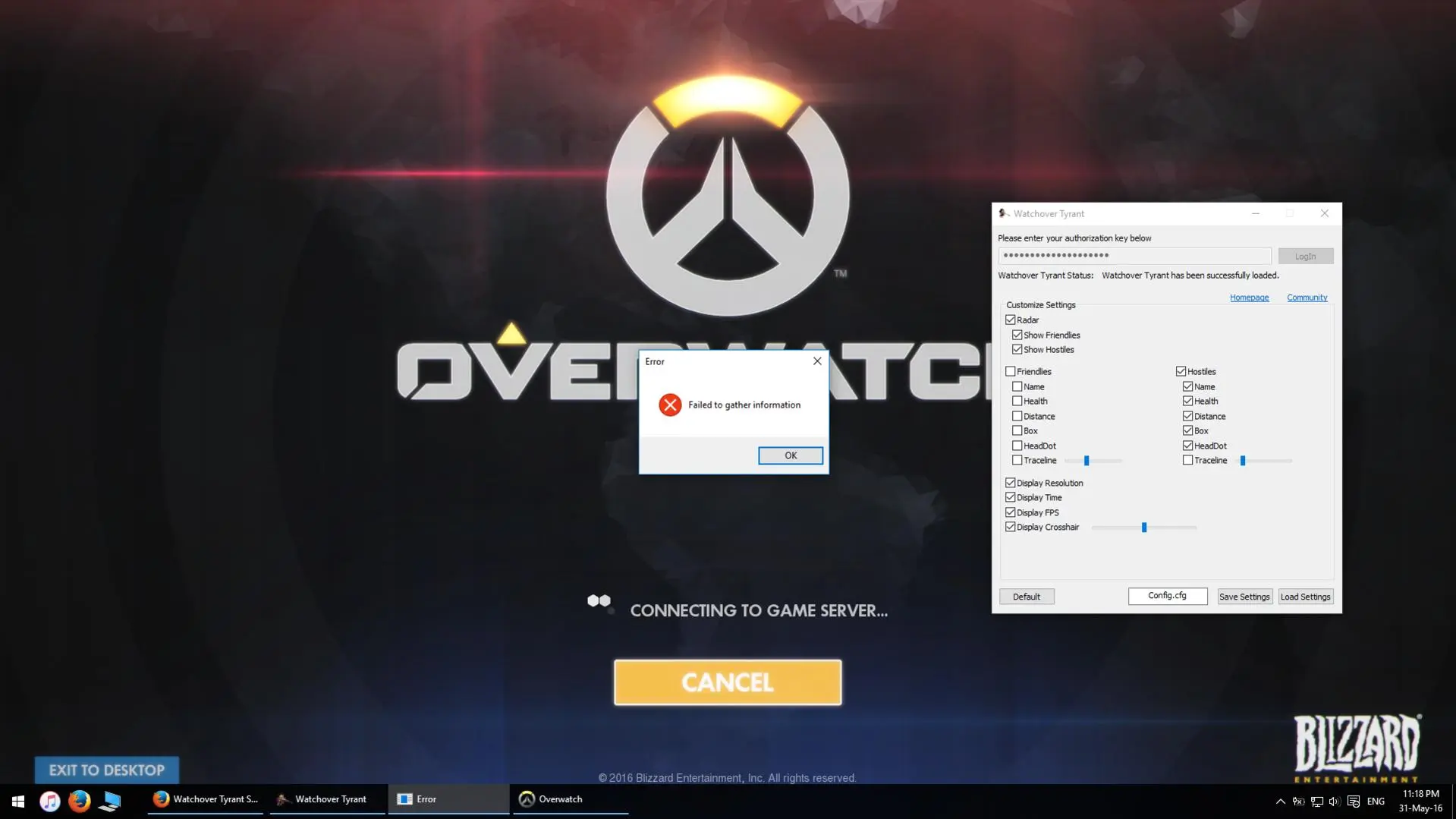Adjust the Display Crosshair slider
1456x819 pixels.
coord(1144,528)
